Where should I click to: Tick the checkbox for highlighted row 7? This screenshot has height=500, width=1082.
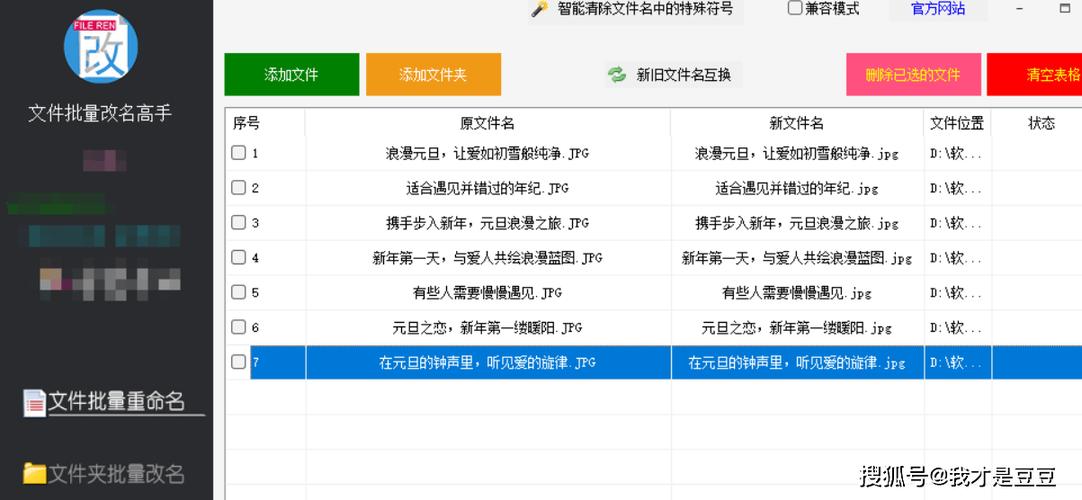(238, 362)
